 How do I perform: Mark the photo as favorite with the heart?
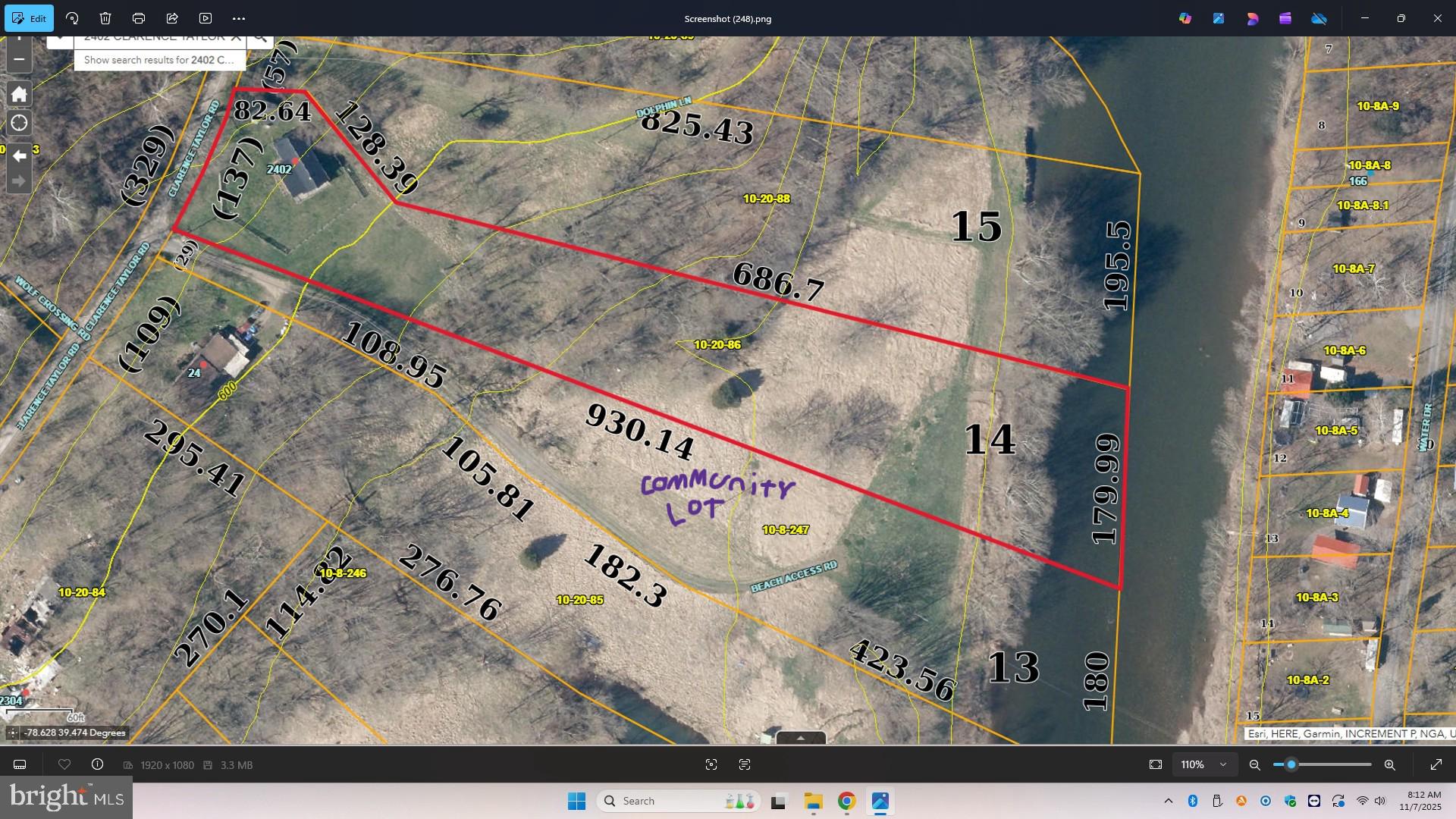(64, 764)
